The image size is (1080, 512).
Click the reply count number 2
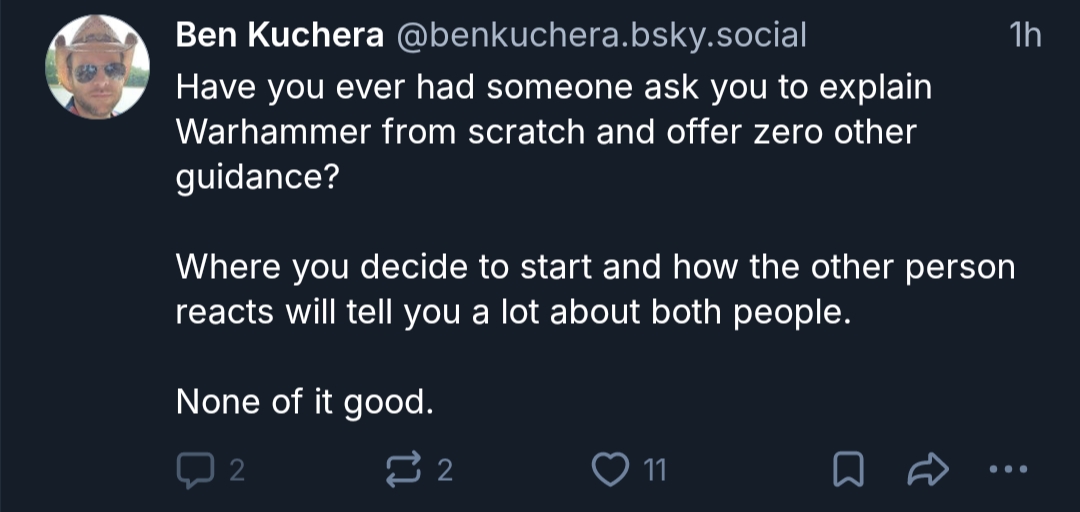[236, 469]
